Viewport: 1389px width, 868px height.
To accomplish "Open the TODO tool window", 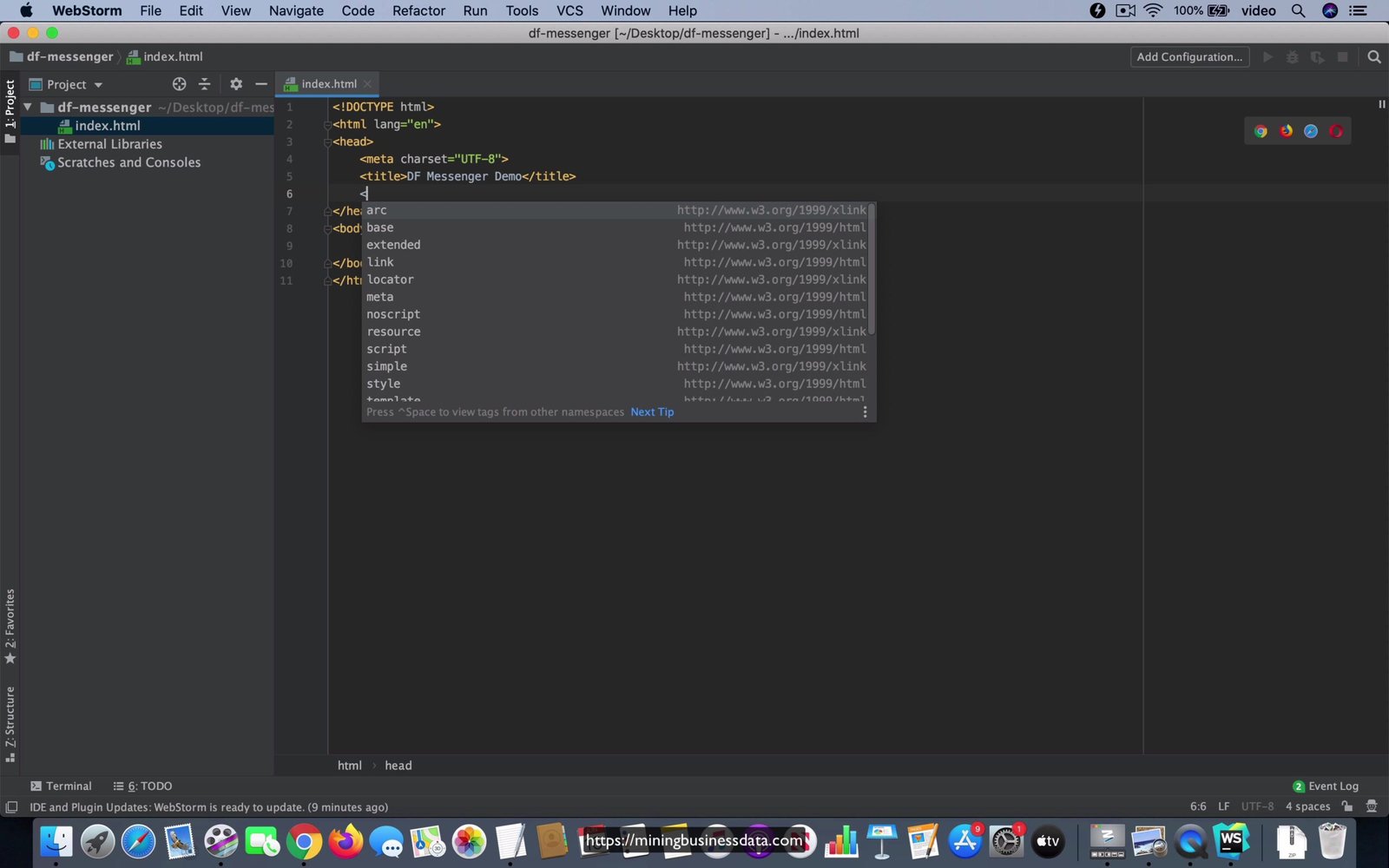I will (143, 786).
